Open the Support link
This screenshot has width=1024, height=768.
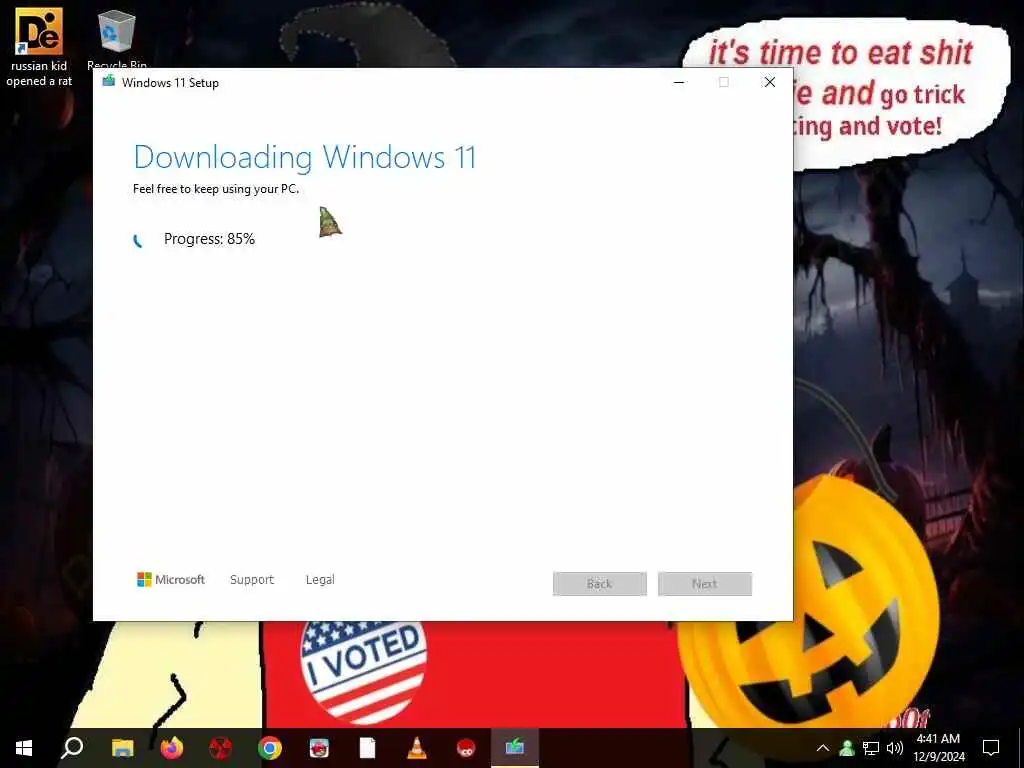click(x=252, y=579)
